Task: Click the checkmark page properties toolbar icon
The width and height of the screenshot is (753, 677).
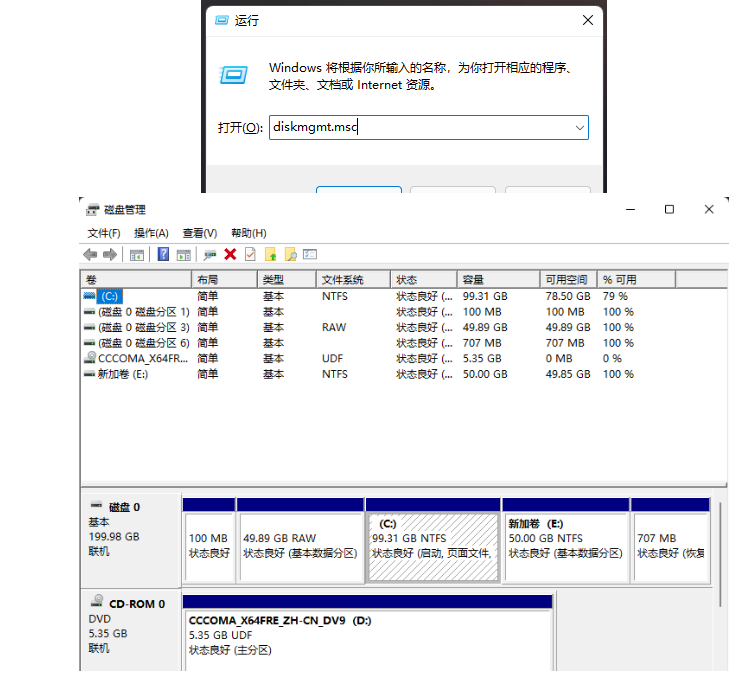Action: coord(250,254)
